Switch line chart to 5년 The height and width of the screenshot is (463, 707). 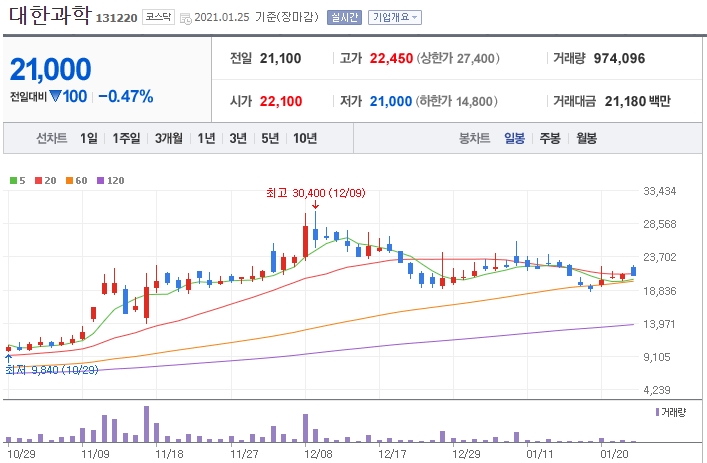[x=270, y=138]
